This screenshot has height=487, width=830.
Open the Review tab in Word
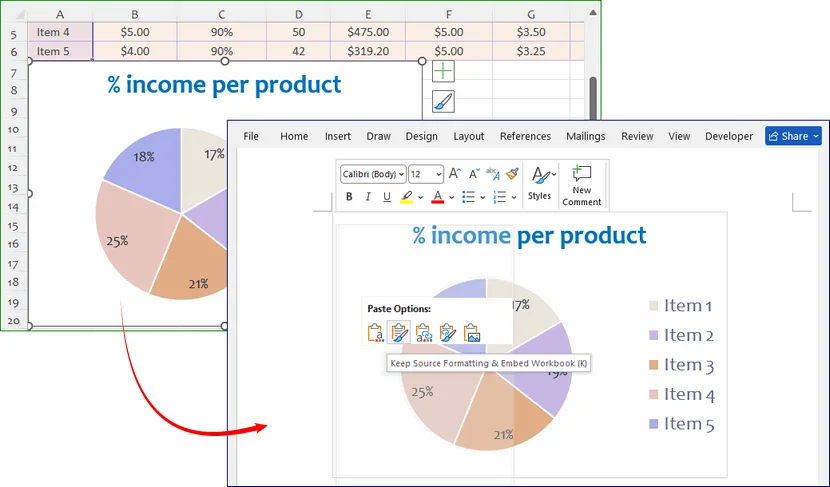click(637, 136)
